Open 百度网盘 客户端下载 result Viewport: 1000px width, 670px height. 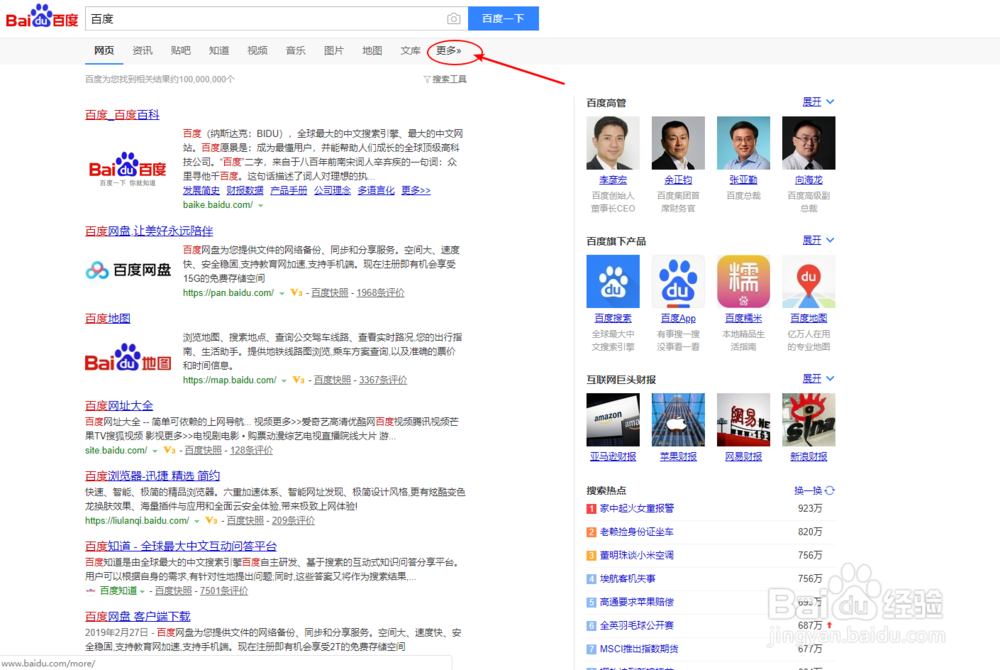(x=137, y=616)
